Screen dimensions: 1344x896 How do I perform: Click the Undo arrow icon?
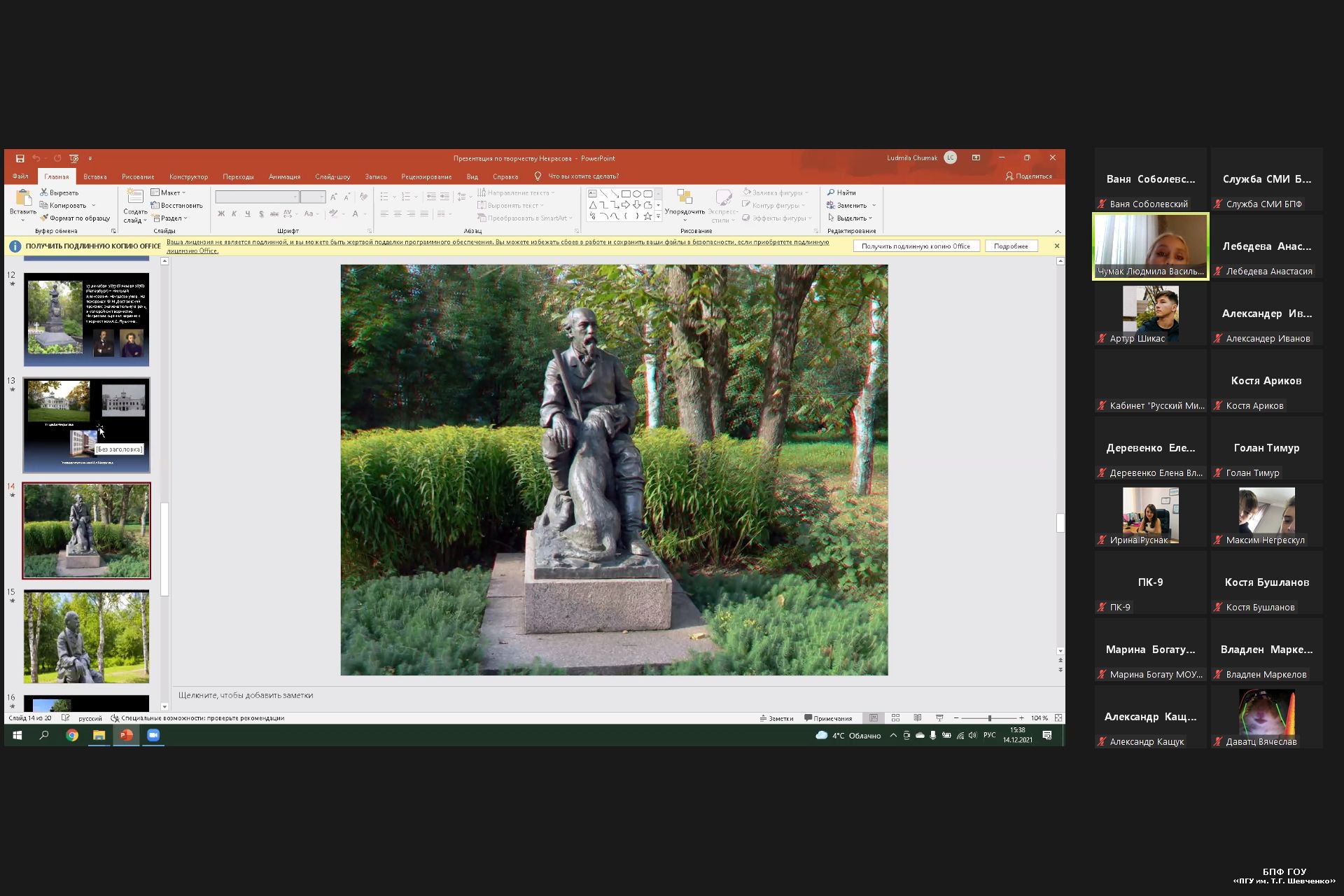pyautogui.click(x=36, y=158)
